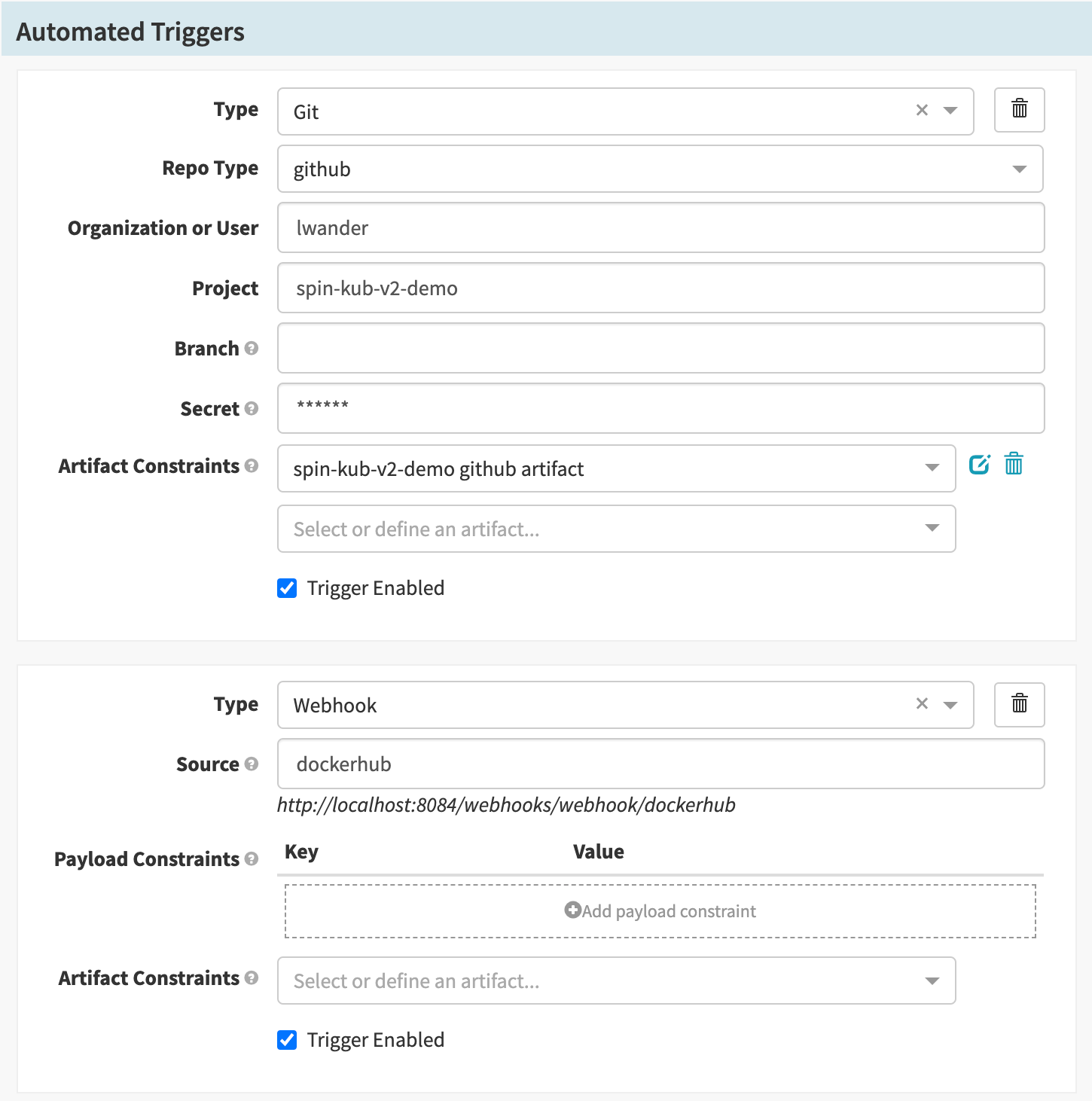Image resolution: width=1092 pixels, height=1101 pixels.
Task: Expand the Git trigger Type dropdown
Action: pyautogui.click(x=950, y=111)
